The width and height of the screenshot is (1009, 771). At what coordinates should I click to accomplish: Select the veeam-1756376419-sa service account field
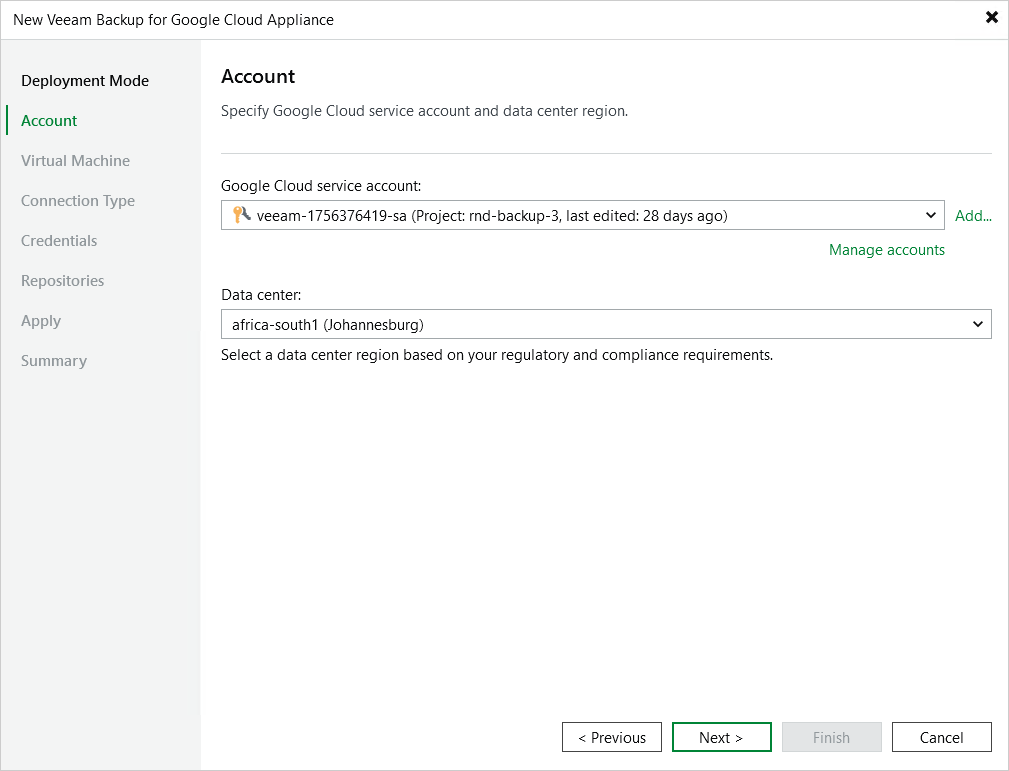[582, 215]
